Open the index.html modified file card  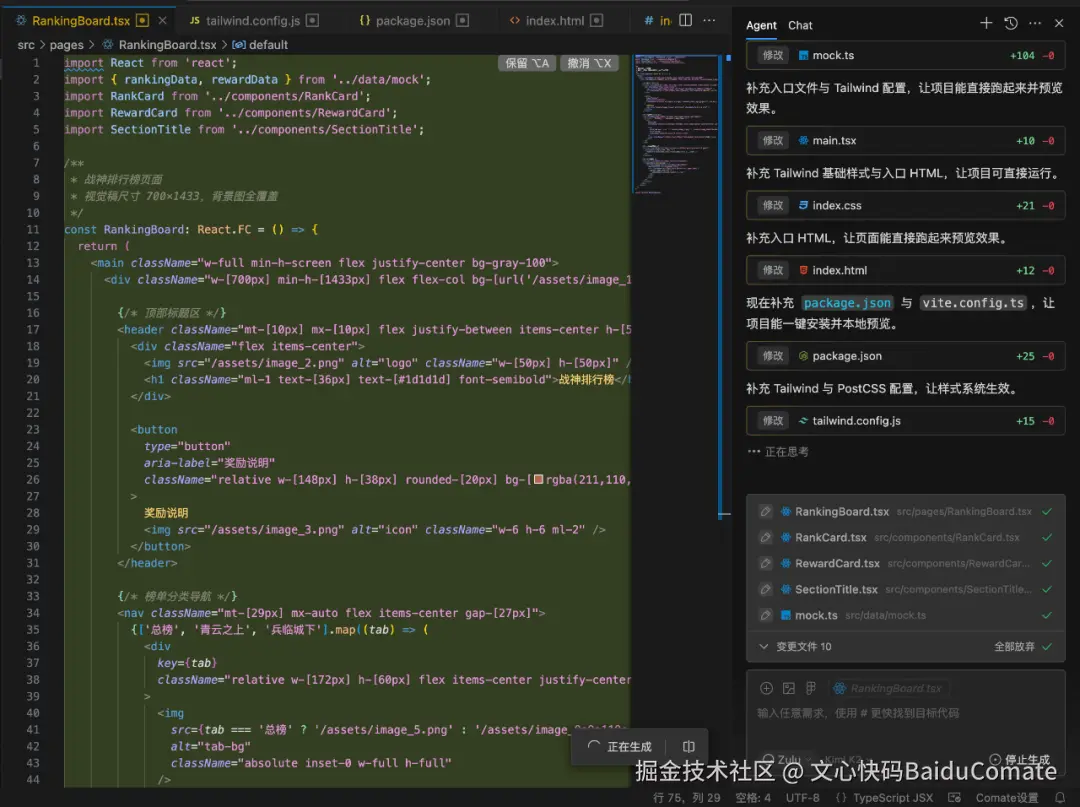906,270
